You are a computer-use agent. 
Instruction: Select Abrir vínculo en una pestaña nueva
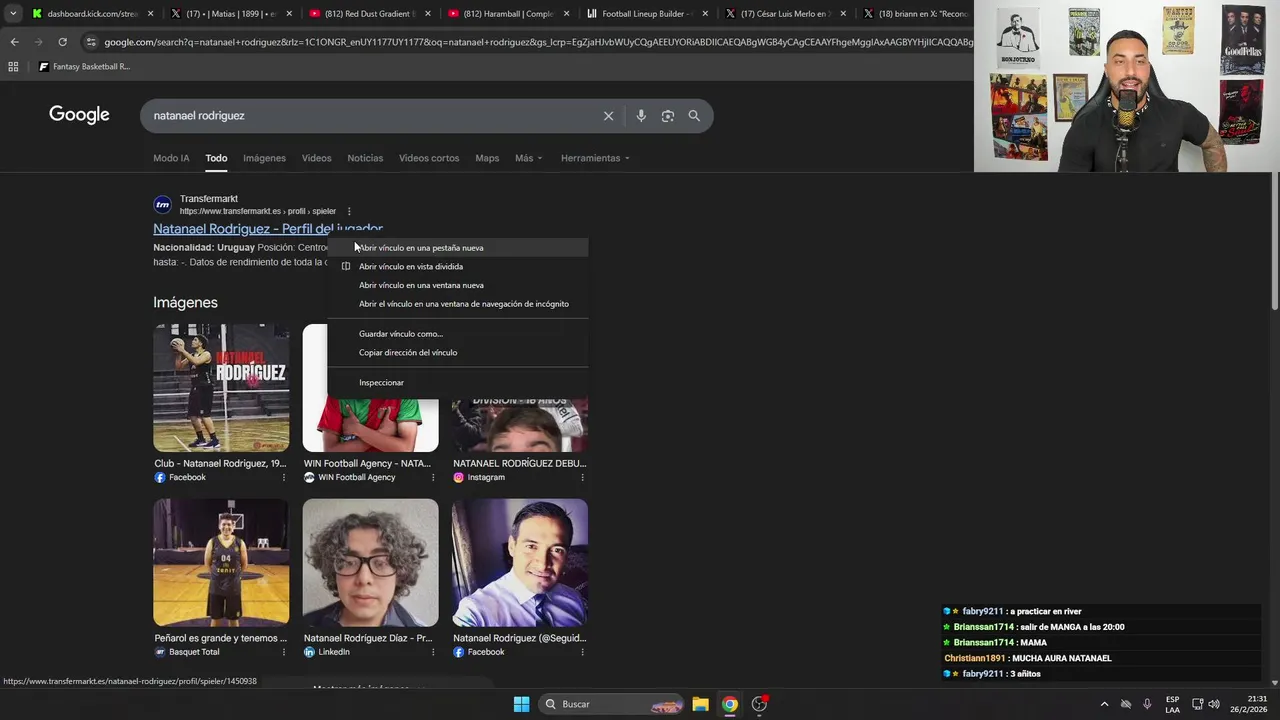[x=458, y=248]
